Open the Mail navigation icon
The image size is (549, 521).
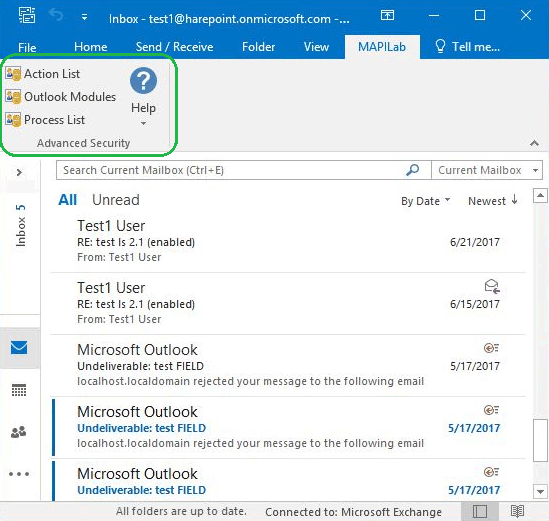[x=19, y=348]
